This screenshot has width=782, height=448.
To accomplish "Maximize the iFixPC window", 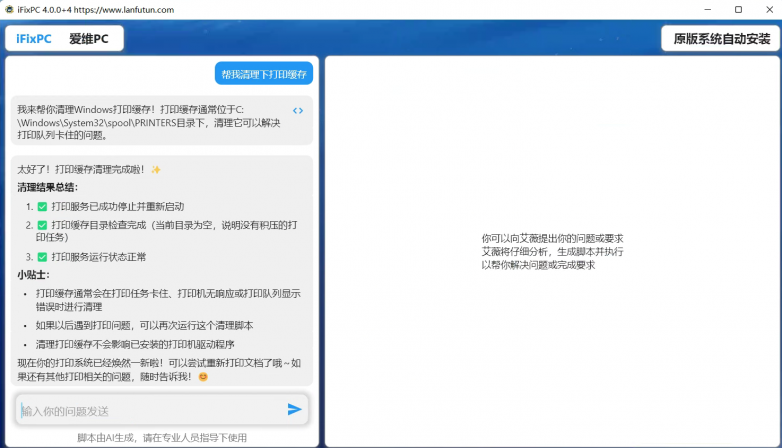I will click(x=738, y=9).
